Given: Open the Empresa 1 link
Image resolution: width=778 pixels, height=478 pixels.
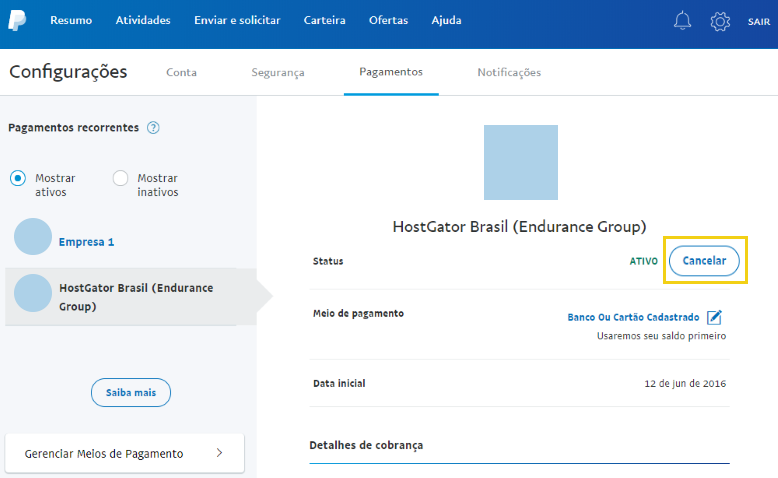Looking at the screenshot, I should coord(86,242).
